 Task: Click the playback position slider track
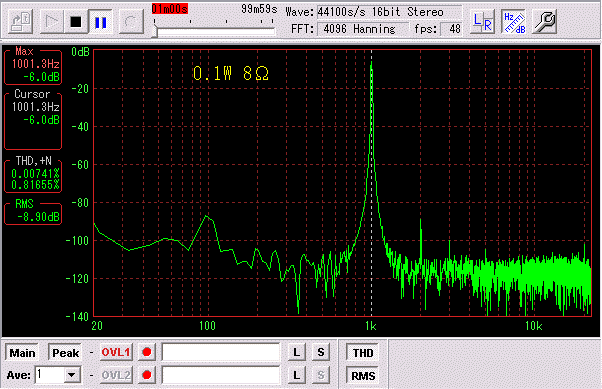(214, 32)
